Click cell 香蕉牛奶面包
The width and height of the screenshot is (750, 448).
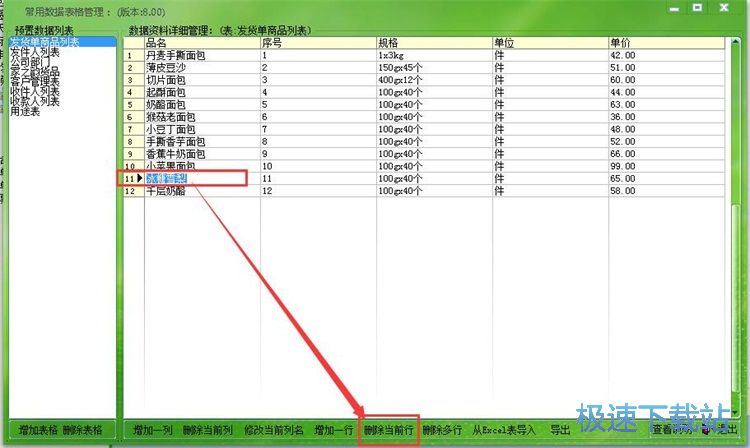[x=202, y=154]
